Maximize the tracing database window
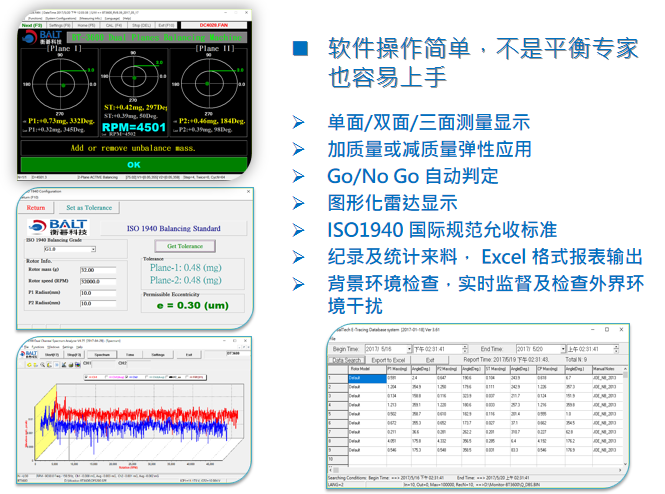Viewport: 665px width, 494px height. (607, 329)
